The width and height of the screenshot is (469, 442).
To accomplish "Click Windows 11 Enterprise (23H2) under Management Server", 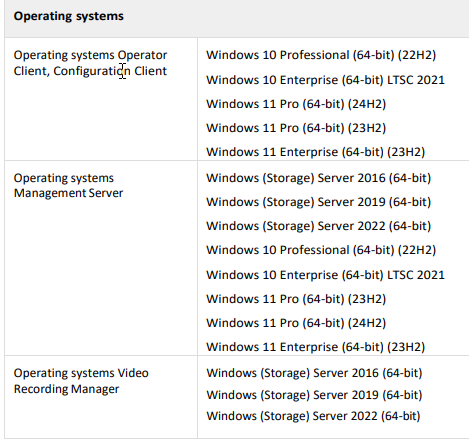I will click(316, 347).
